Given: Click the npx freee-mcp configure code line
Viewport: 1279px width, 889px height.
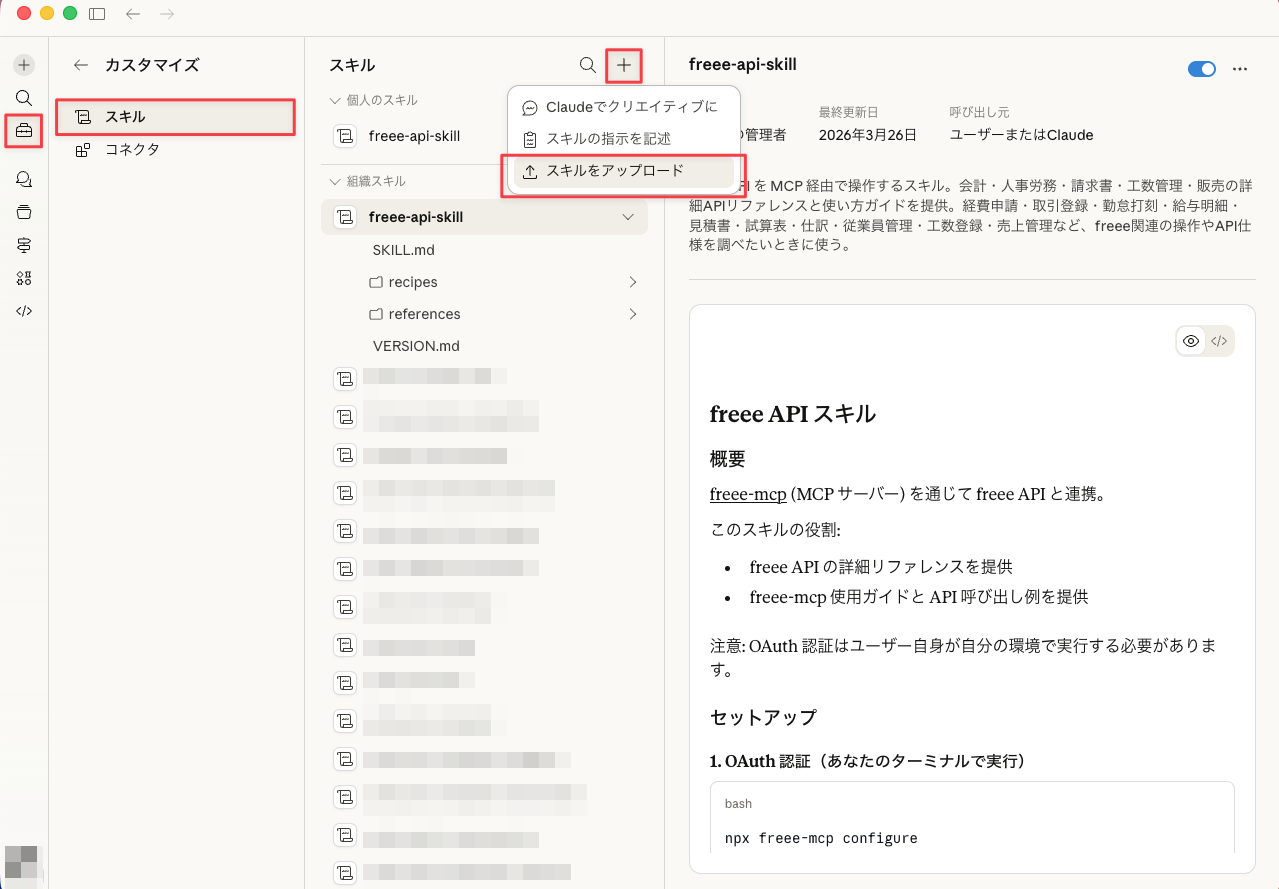Looking at the screenshot, I should pos(821,838).
